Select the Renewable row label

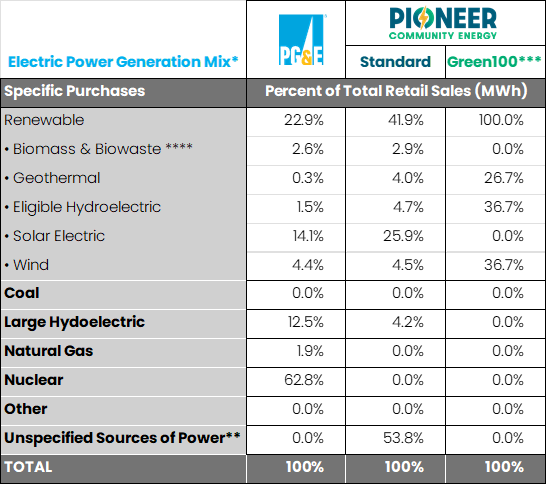pos(44,120)
